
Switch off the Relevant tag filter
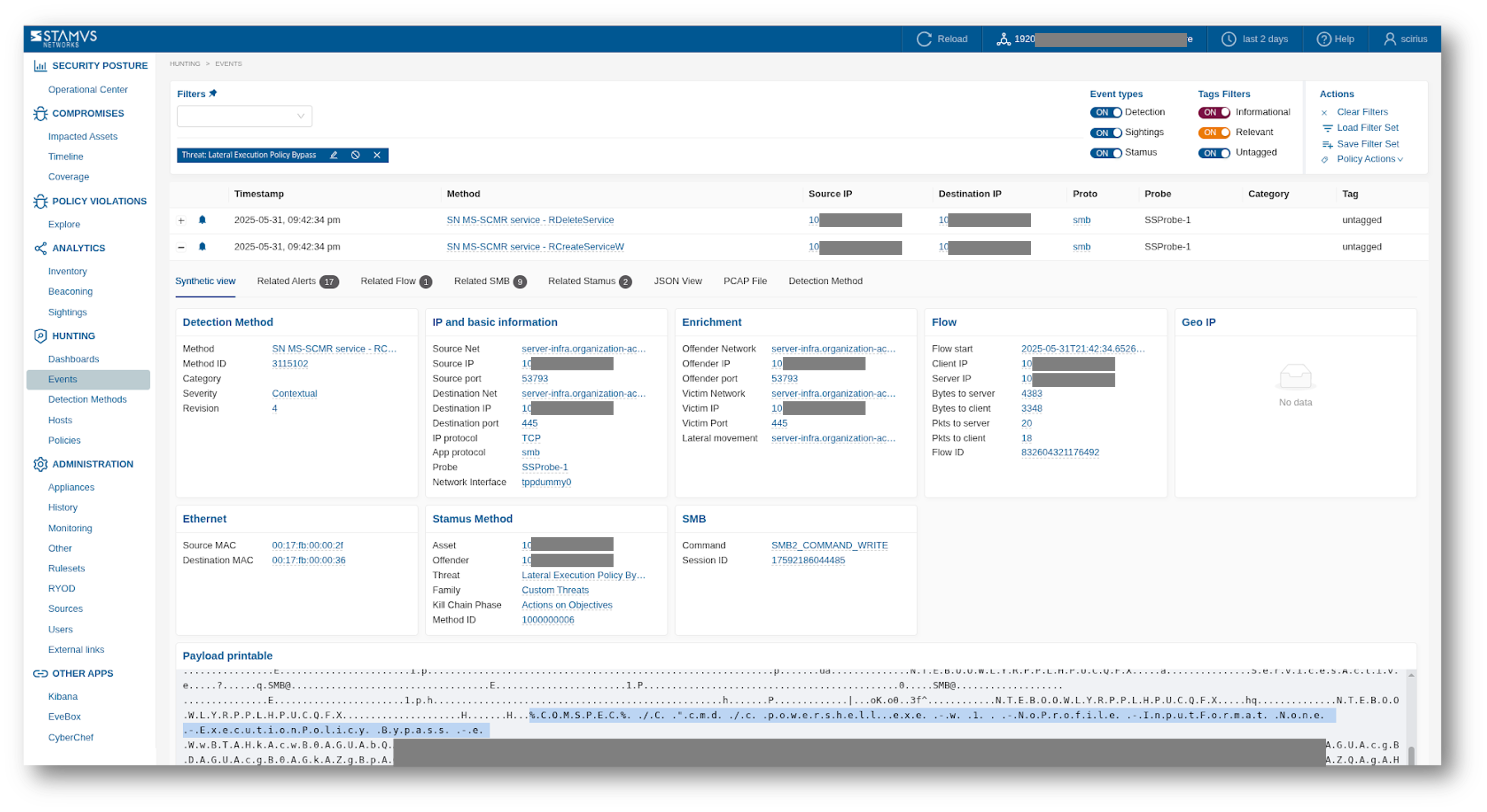[x=1213, y=133]
